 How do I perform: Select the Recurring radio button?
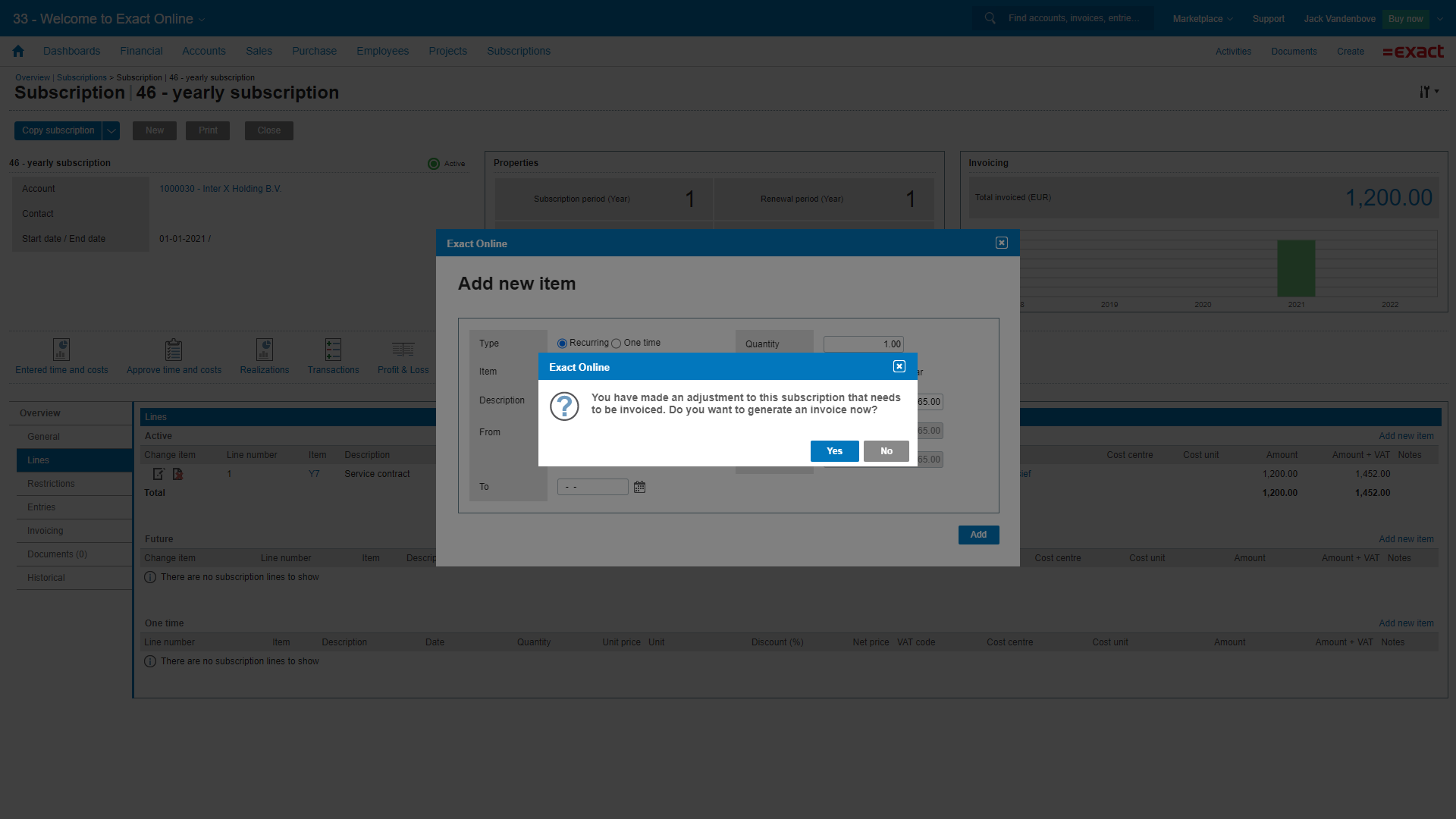pyautogui.click(x=562, y=344)
